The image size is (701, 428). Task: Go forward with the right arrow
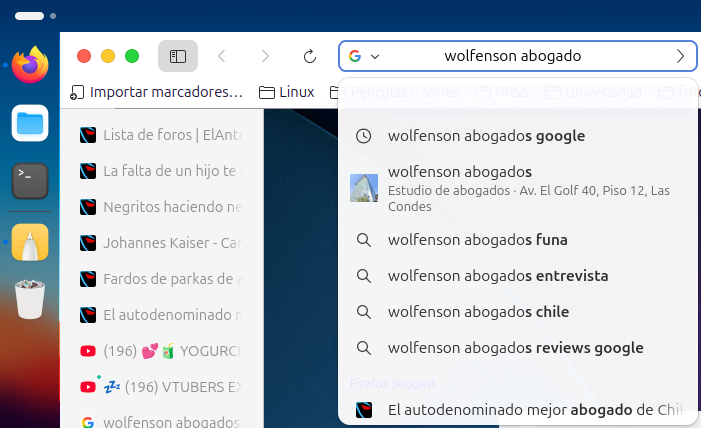pos(265,56)
